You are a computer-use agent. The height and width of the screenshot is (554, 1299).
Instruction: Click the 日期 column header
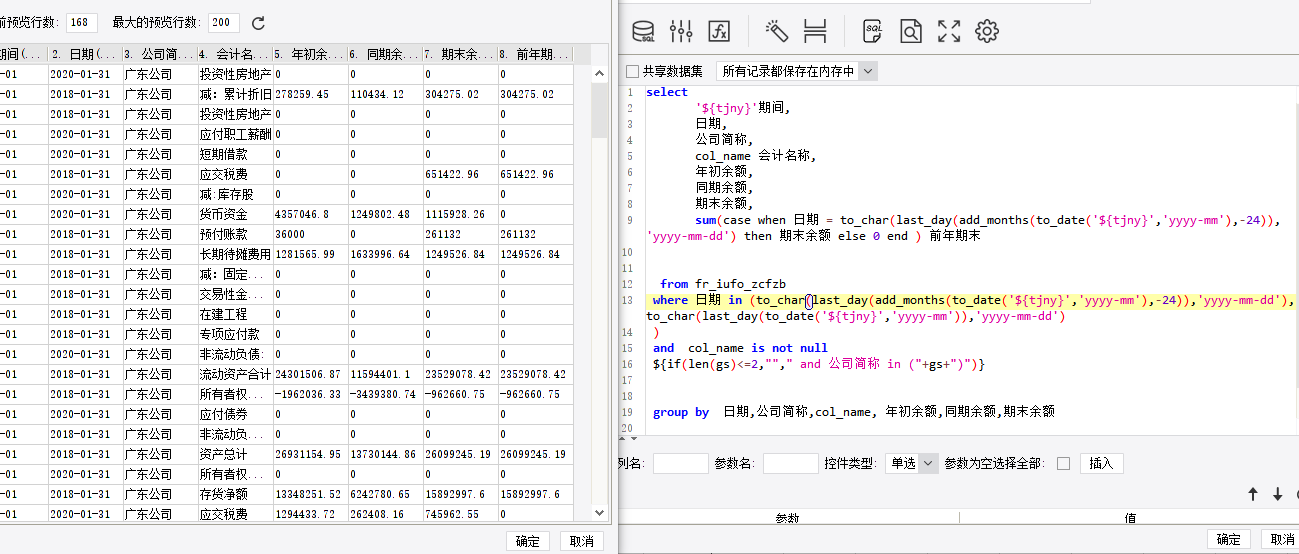click(x=85, y=54)
